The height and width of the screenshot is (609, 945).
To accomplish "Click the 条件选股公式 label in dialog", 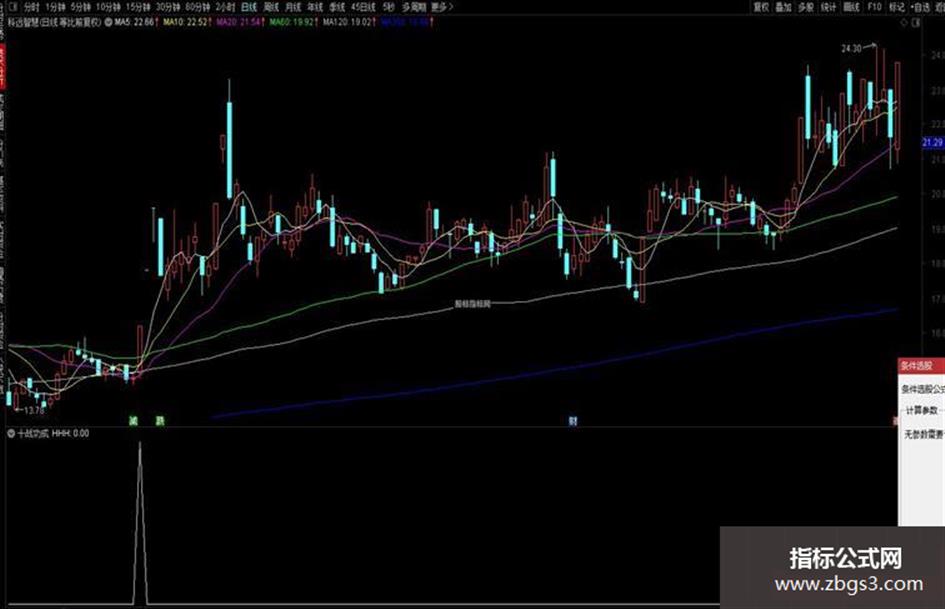I will pos(923,390).
